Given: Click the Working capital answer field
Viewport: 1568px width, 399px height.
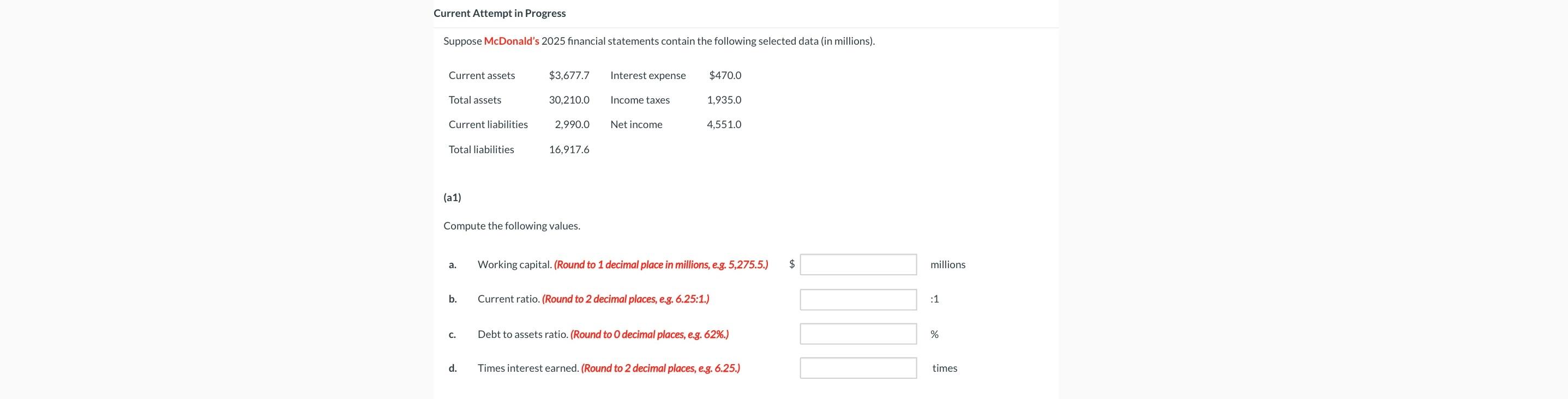Looking at the screenshot, I should pyautogui.click(x=858, y=264).
